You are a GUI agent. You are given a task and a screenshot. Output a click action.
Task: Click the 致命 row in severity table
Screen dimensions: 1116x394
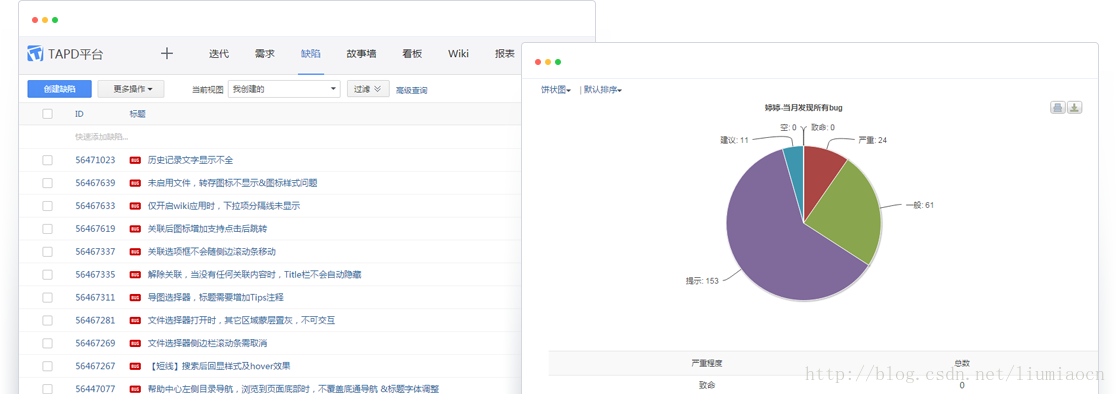point(823,385)
